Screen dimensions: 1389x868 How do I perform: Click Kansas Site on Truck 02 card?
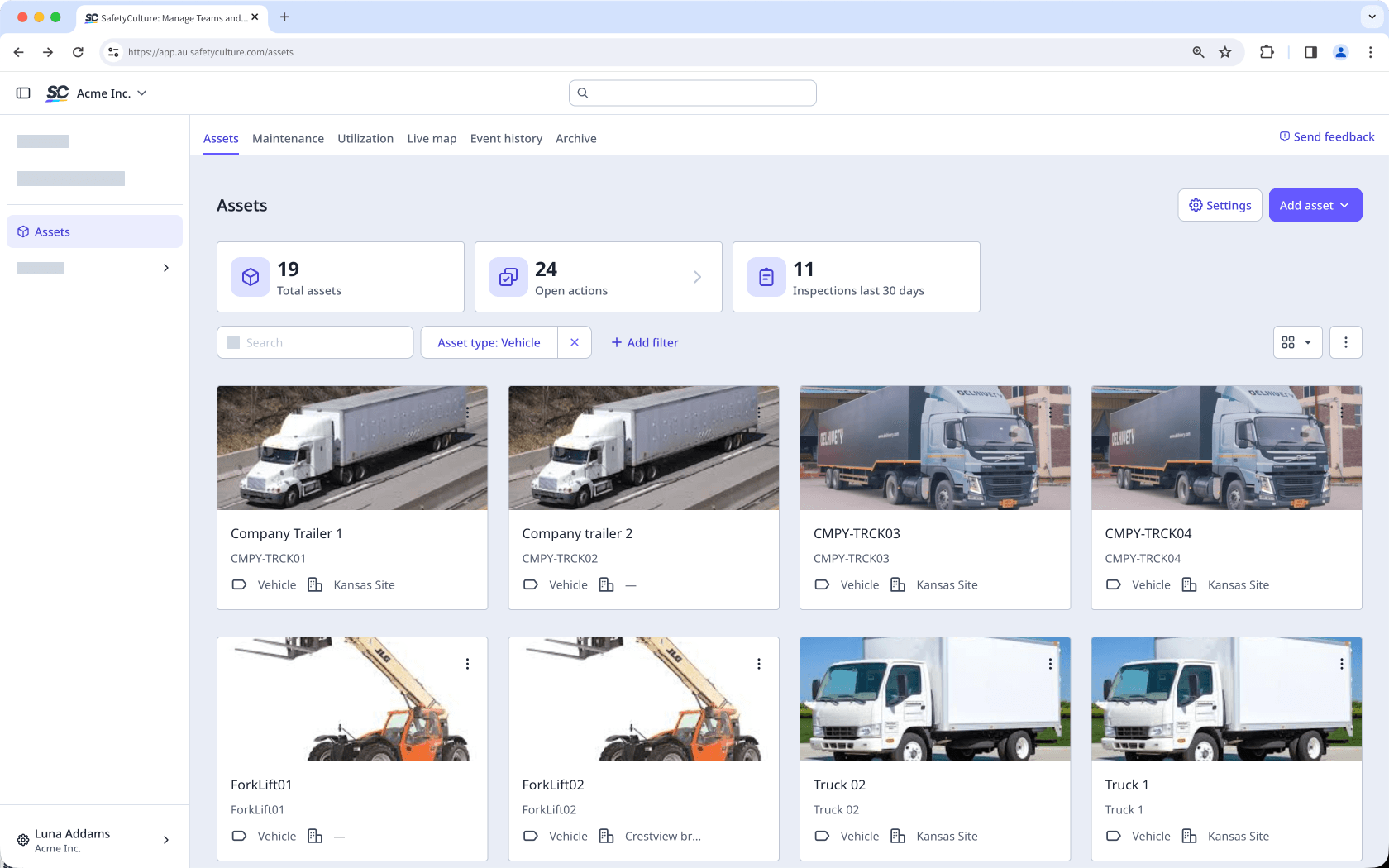coord(947,836)
